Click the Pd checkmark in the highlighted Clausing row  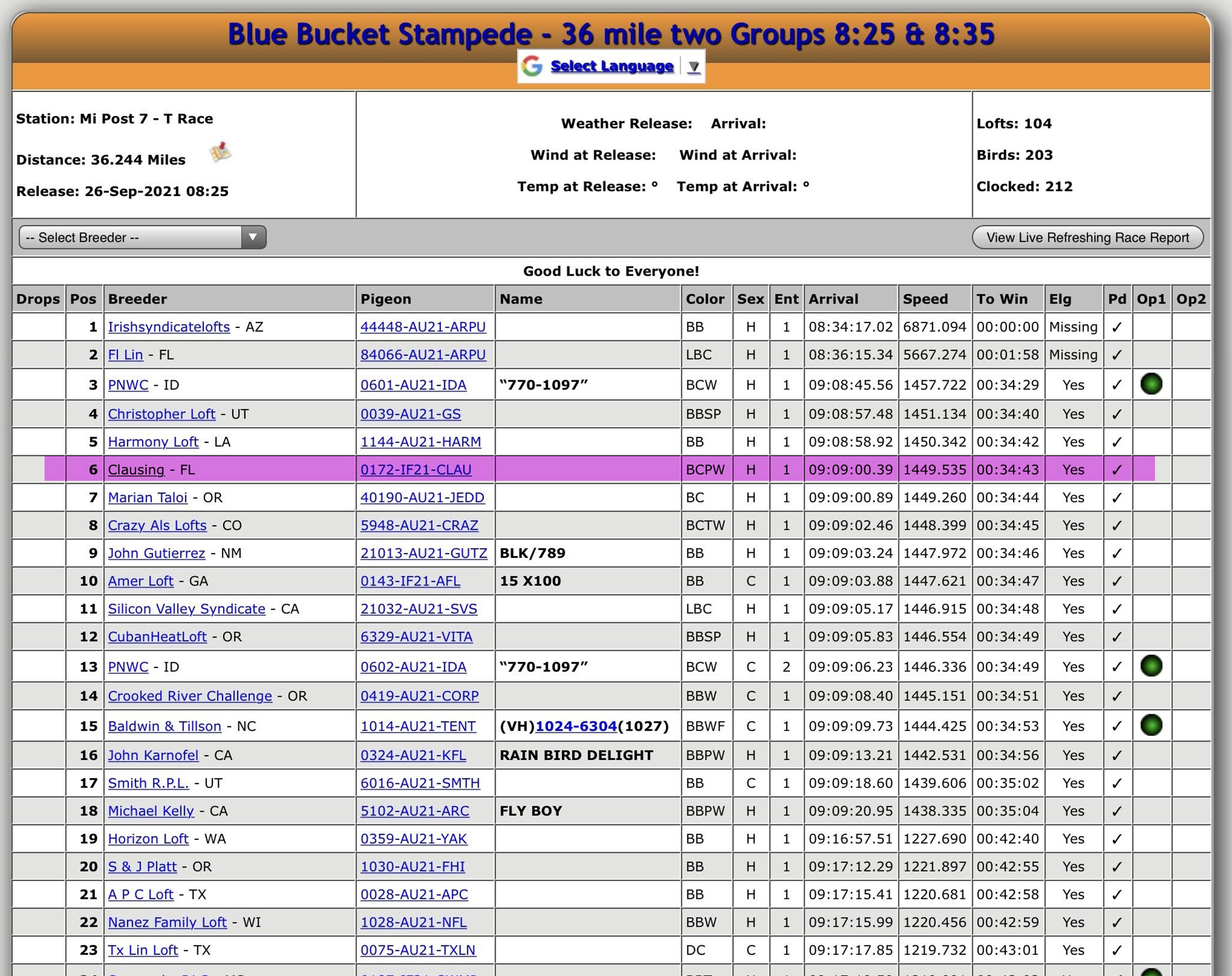(x=1116, y=470)
